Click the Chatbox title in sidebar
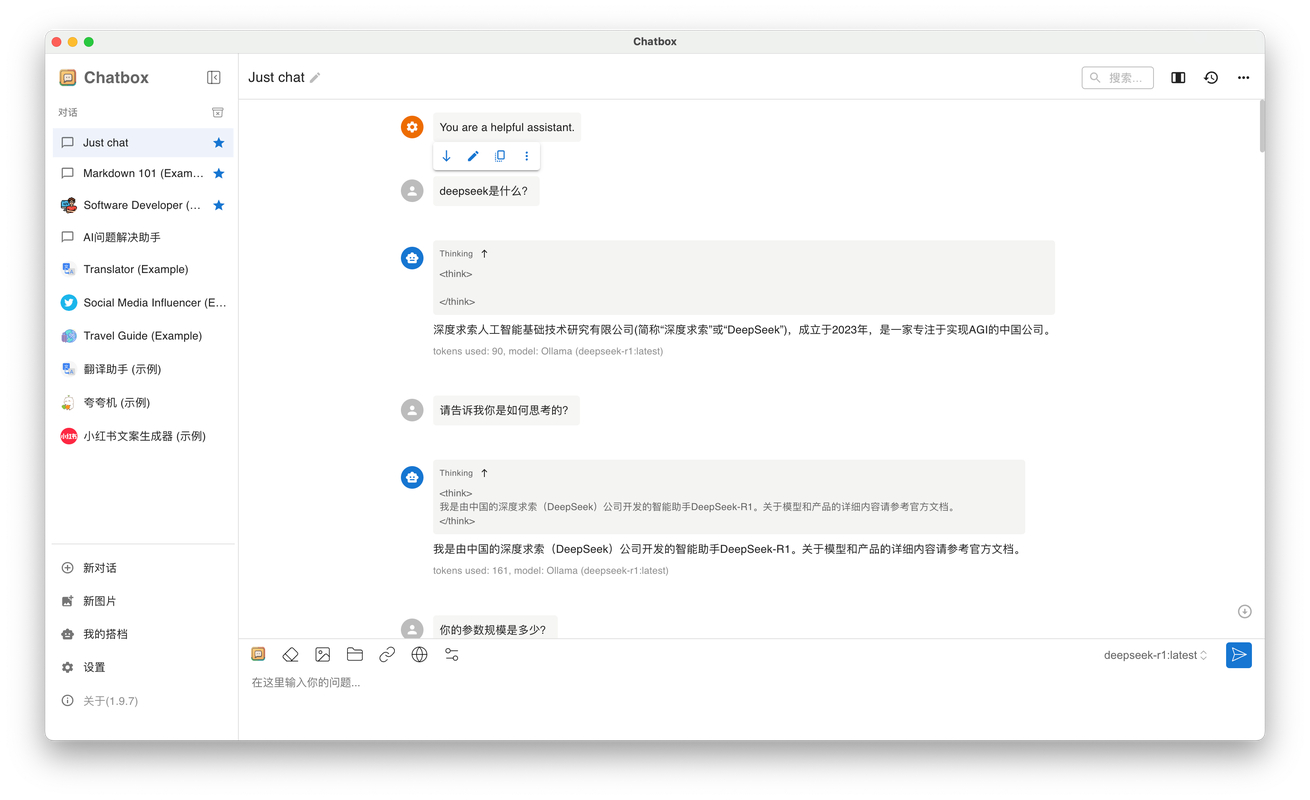 pos(116,77)
